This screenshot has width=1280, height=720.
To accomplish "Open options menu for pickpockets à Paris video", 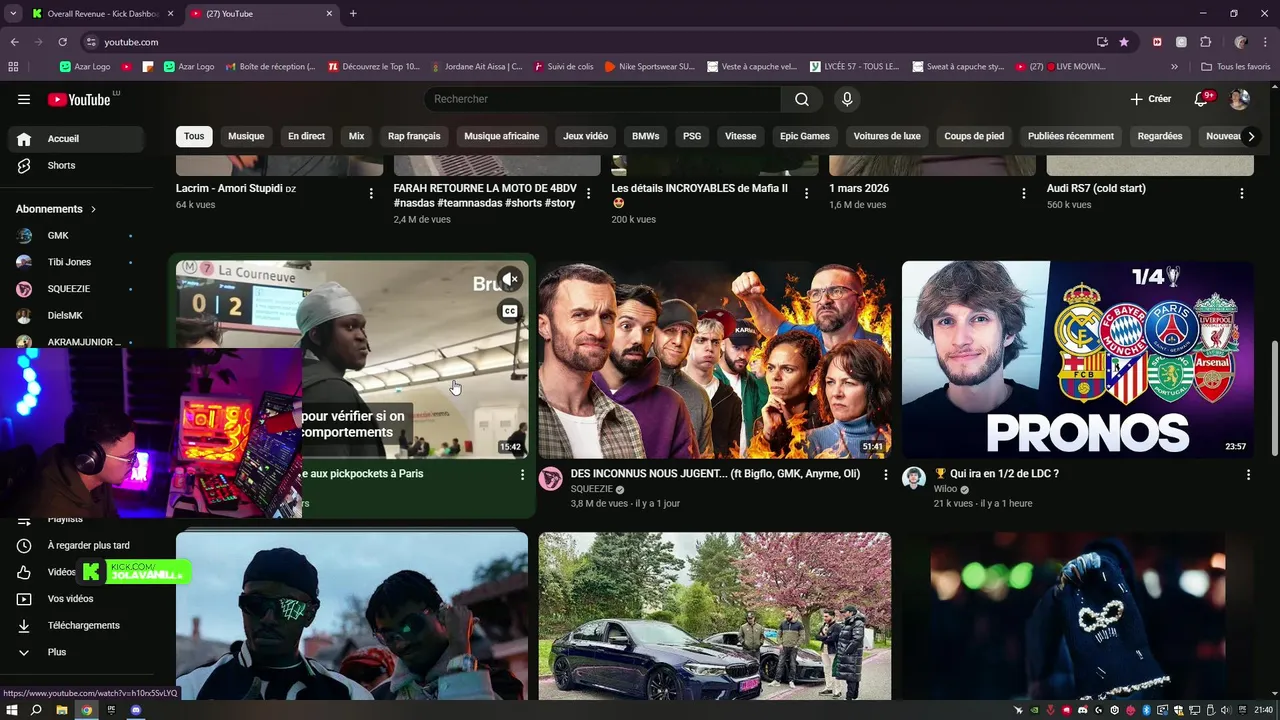I will coord(522,475).
